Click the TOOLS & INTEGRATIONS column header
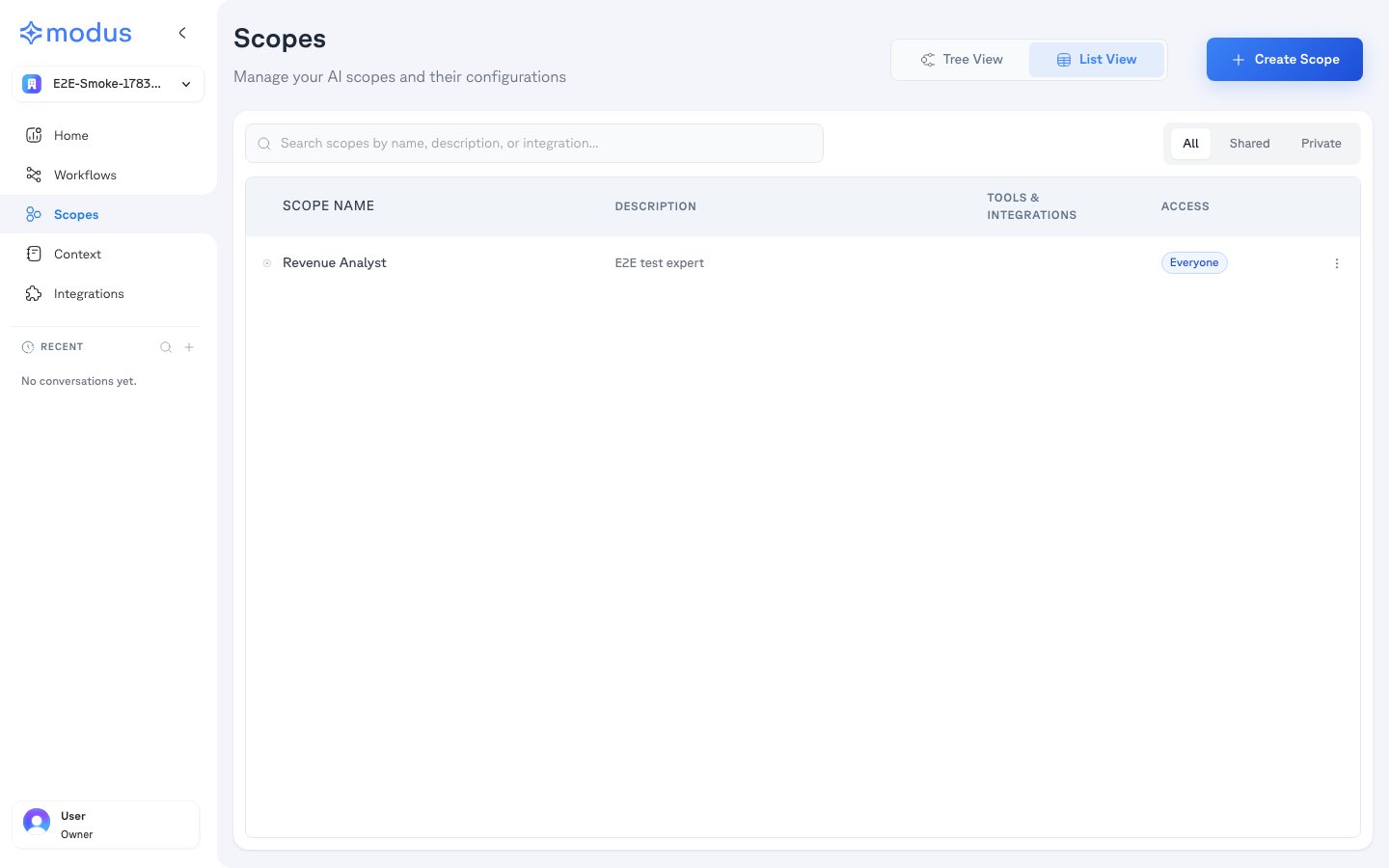1389x868 pixels. [1031, 206]
